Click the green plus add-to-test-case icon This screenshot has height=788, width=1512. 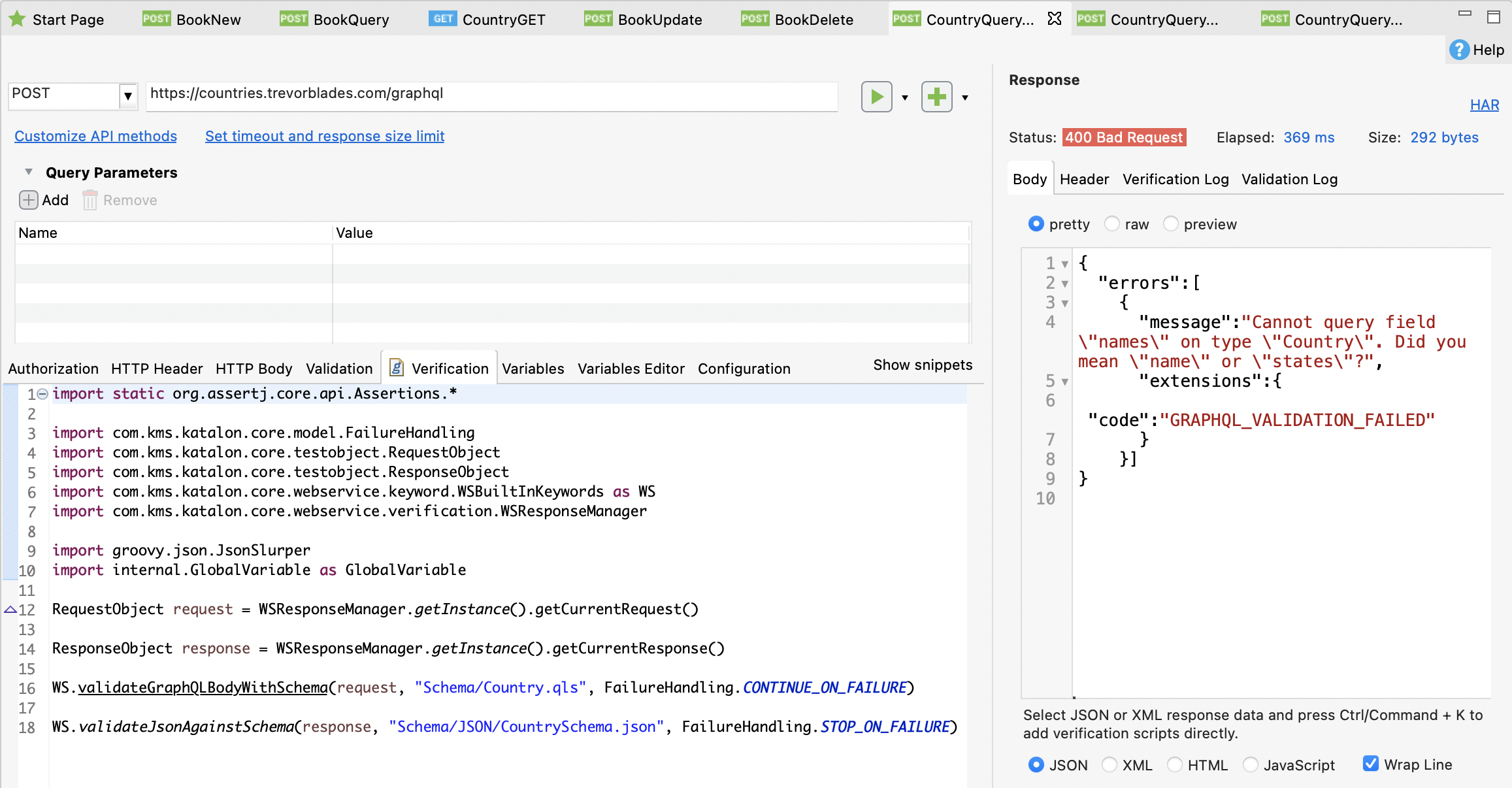[x=936, y=97]
